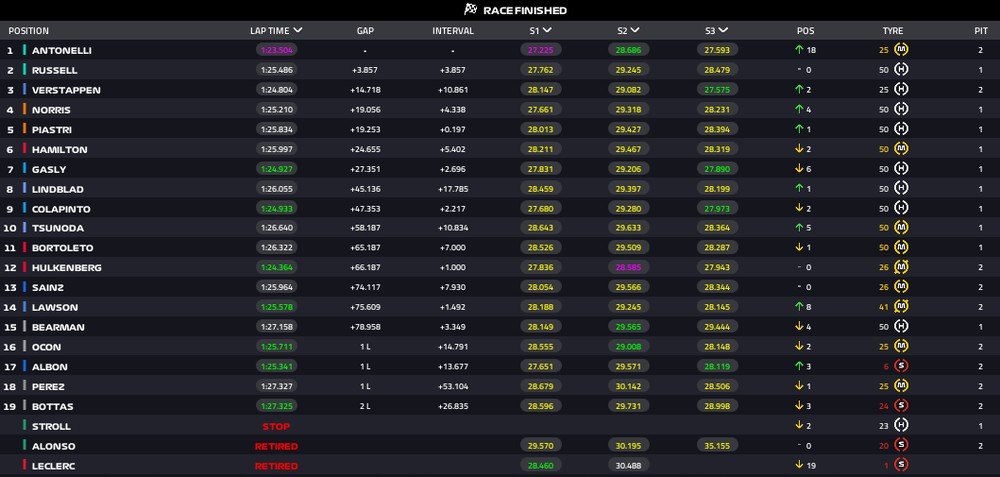1000x477 pixels.
Task: Open the S1 sector dropdown arrow
Action: [547, 30]
